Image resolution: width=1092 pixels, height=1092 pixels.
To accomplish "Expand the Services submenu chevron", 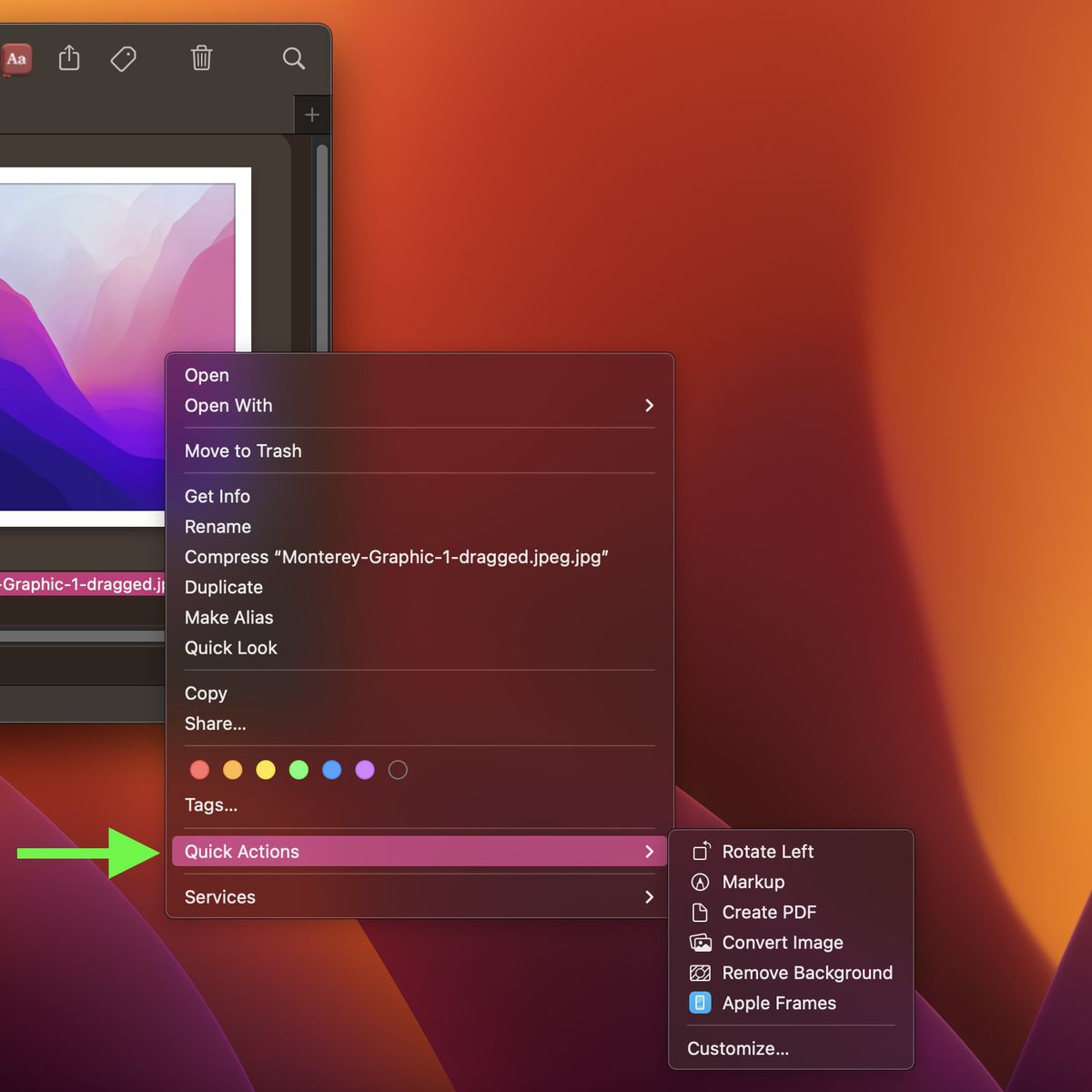I will pyautogui.click(x=649, y=897).
